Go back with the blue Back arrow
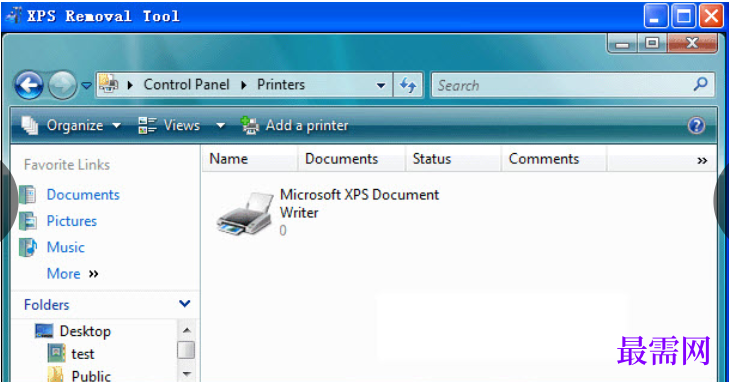Screen dimensions: 729x382 click(x=29, y=85)
